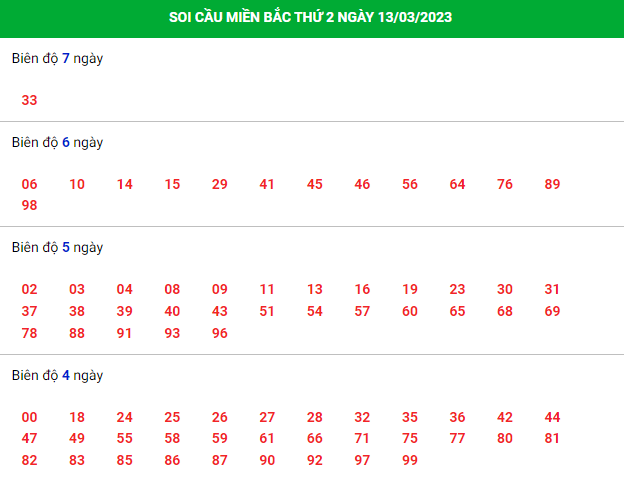Image resolution: width=624 pixels, height=479 pixels.
Task: Click number 93 in the 5-day list
Action: (x=172, y=333)
